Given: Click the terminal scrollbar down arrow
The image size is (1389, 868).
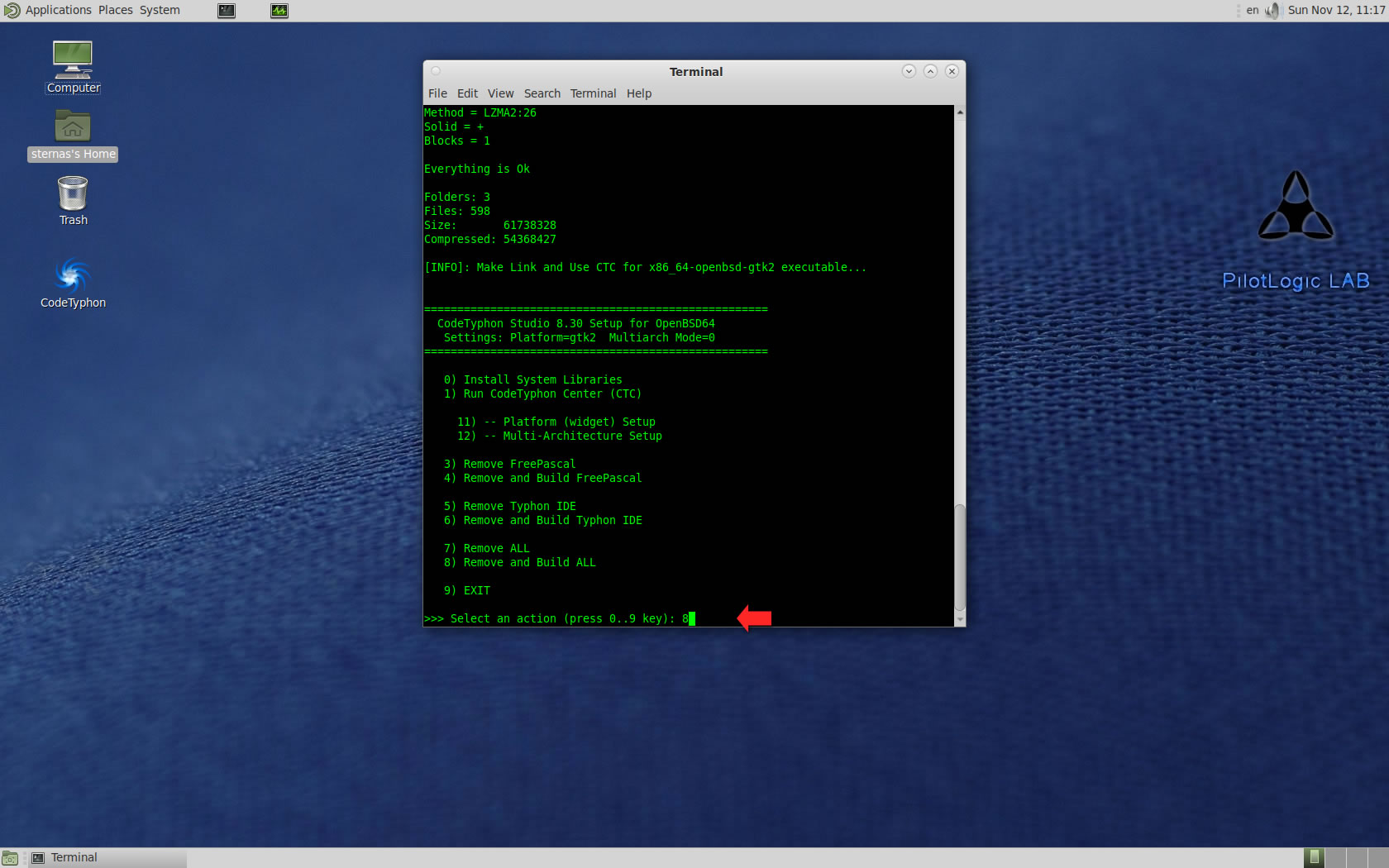Looking at the screenshot, I should (x=960, y=619).
